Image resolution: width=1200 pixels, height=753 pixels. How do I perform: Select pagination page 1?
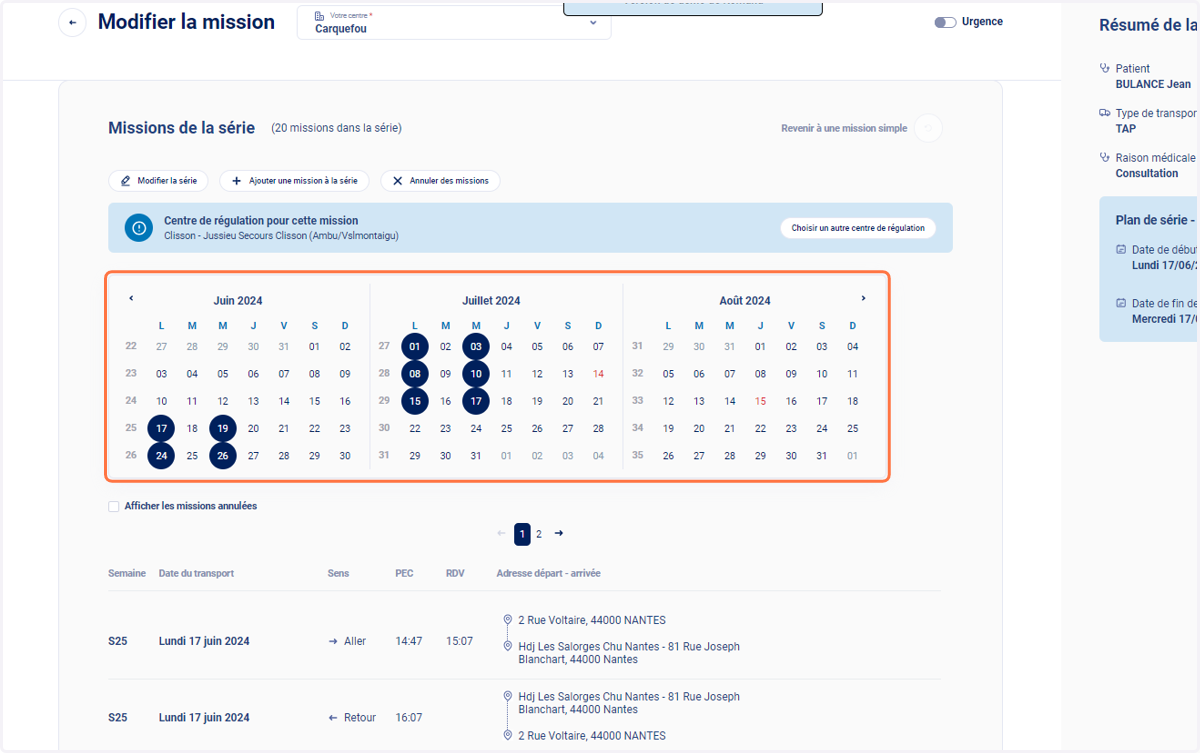coord(522,534)
